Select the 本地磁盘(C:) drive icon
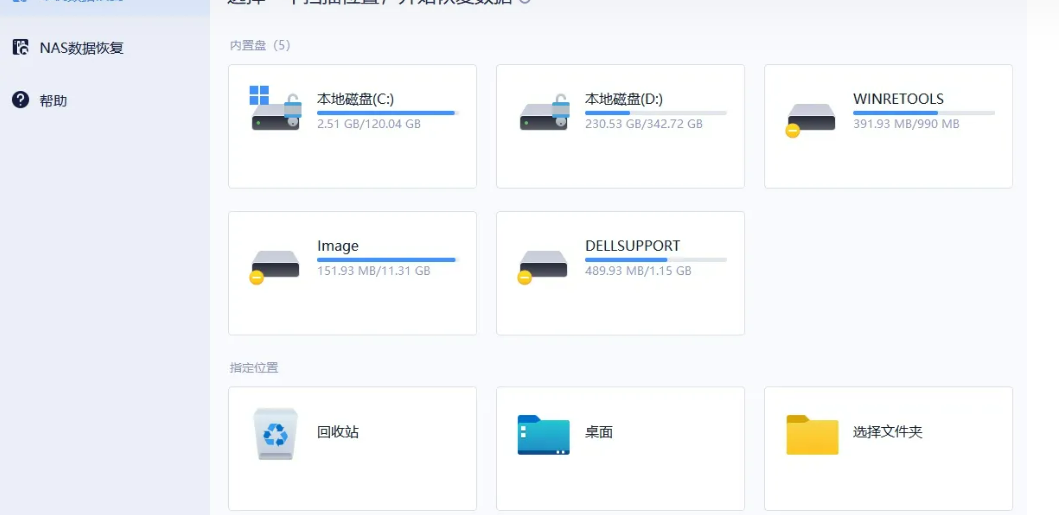 coord(275,110)
